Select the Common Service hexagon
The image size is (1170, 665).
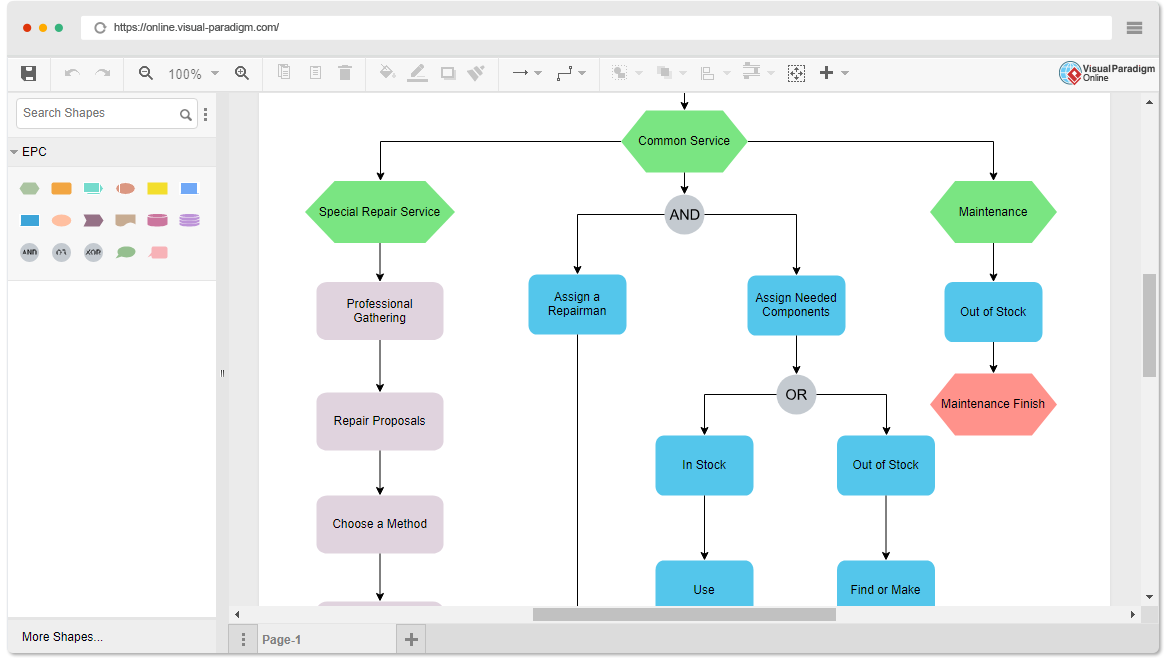(x=684, y=141)
